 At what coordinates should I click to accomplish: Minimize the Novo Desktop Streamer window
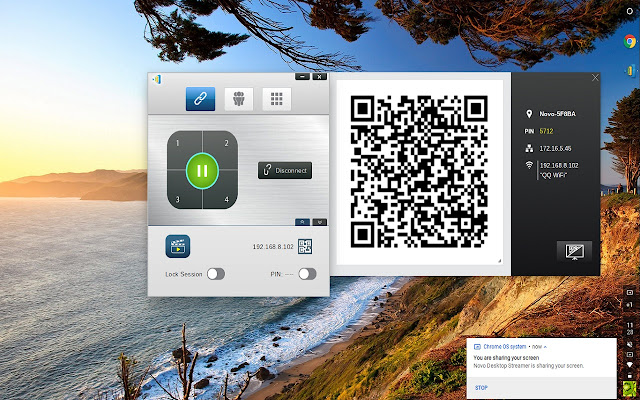[x=302, y=76]
